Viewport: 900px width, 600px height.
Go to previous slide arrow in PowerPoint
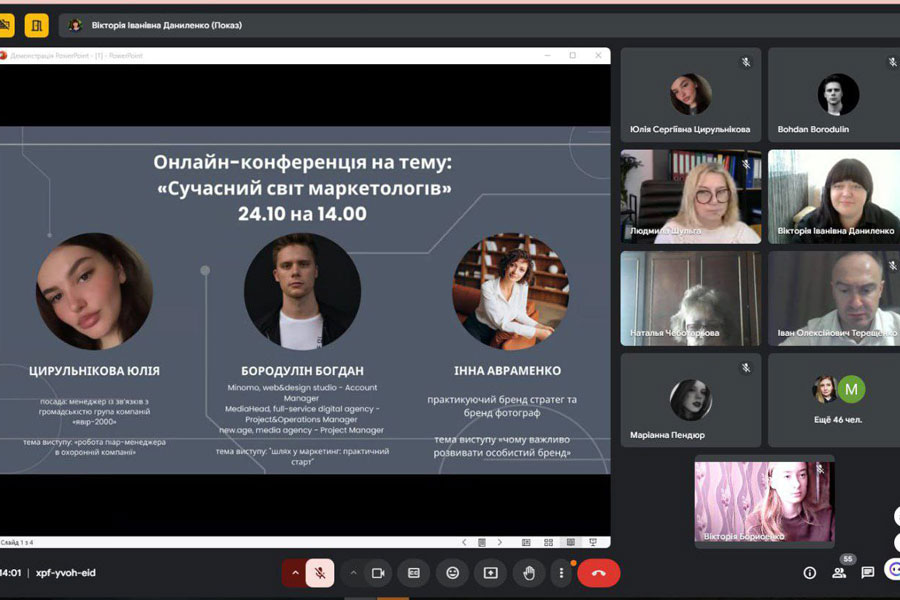(464, 542)
